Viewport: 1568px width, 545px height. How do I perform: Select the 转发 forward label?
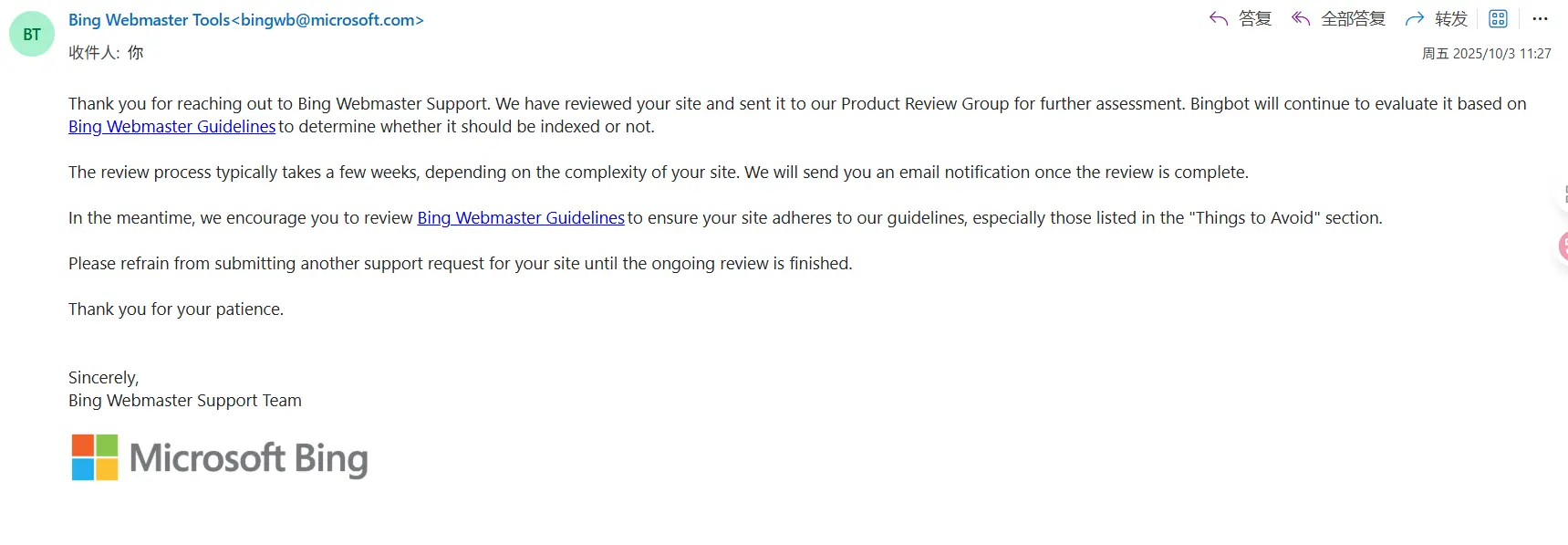[x=1451, y=18]
